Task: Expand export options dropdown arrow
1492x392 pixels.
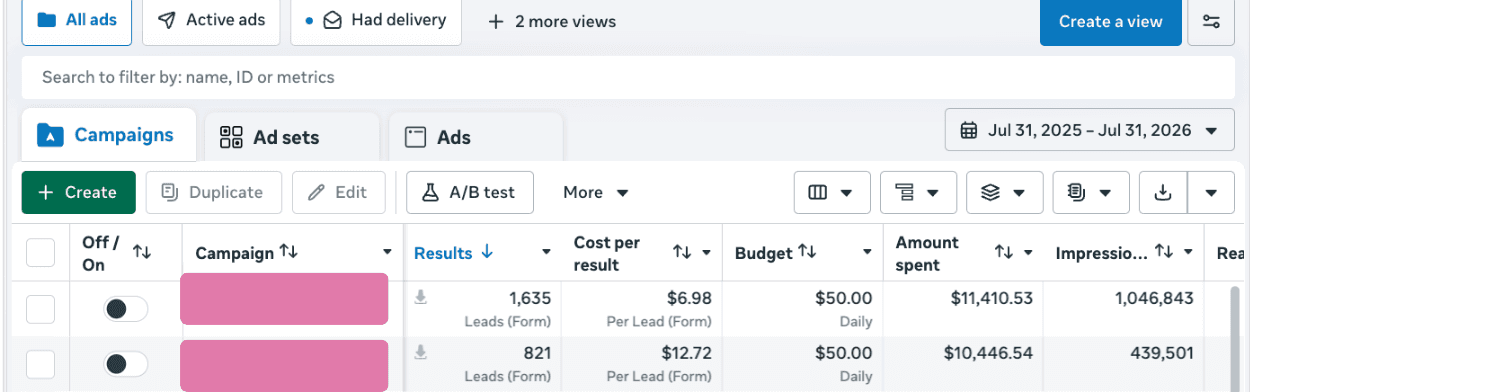Action: pos(1211,193)
